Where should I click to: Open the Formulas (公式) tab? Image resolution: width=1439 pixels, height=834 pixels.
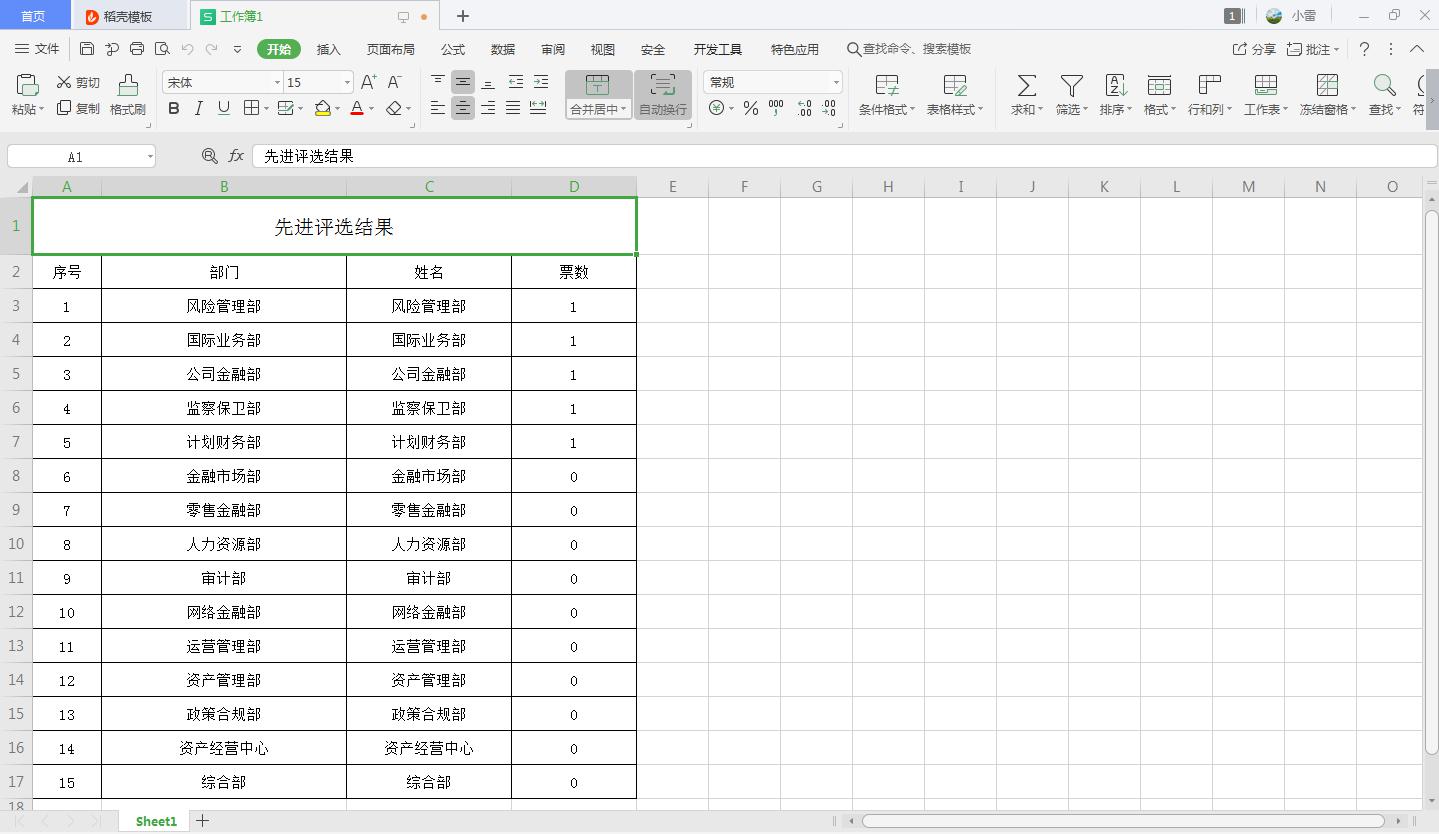[453, 49]
